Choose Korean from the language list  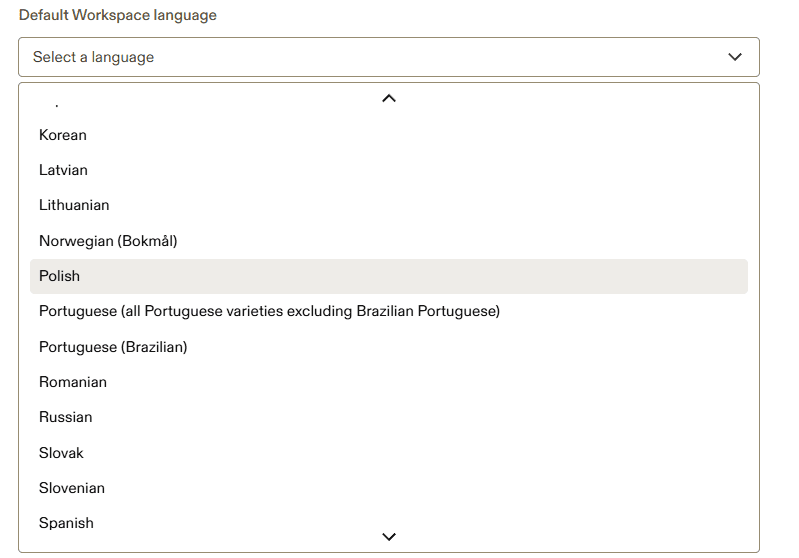click(x=63, y=135)
